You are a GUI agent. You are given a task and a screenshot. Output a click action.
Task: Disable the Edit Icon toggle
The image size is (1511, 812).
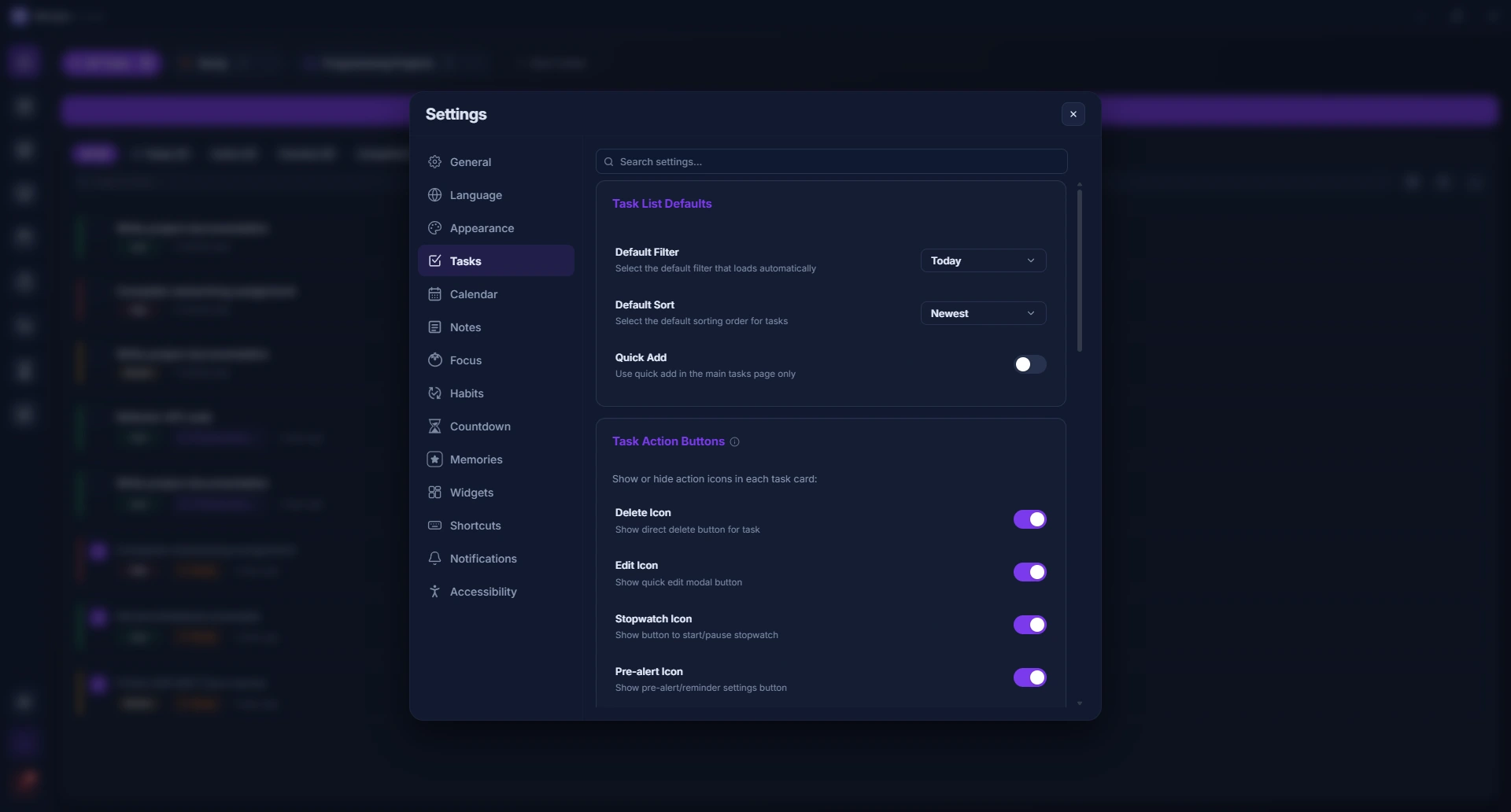click(x=1029, y=572)
